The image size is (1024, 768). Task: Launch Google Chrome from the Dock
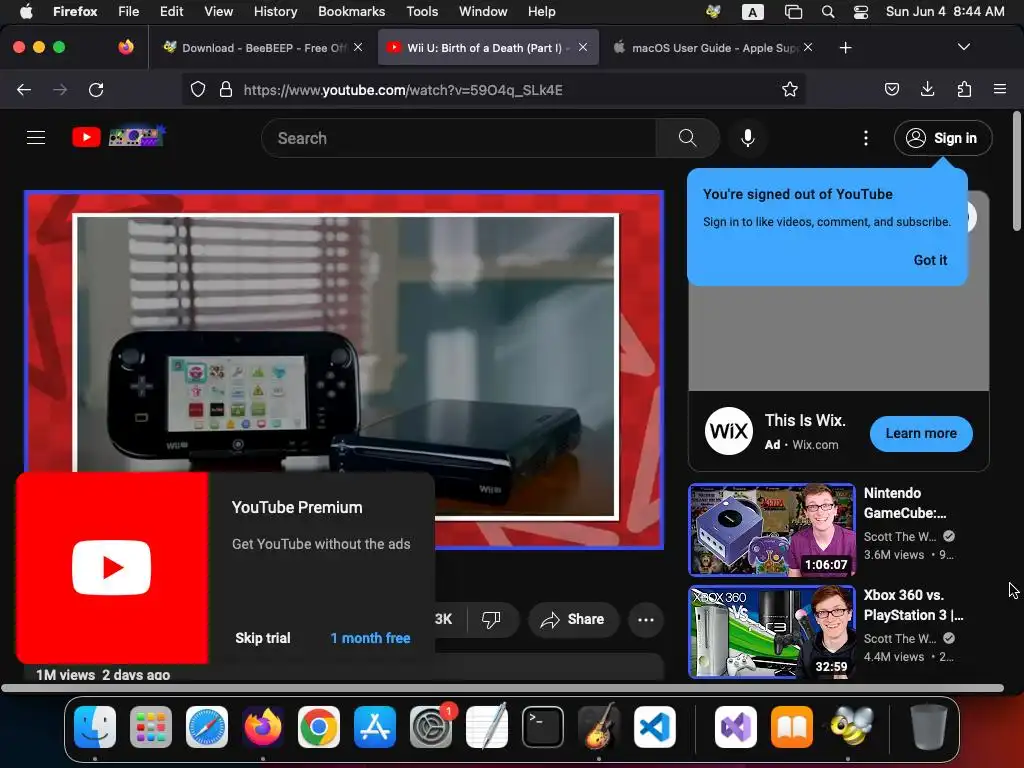point(319,727)
